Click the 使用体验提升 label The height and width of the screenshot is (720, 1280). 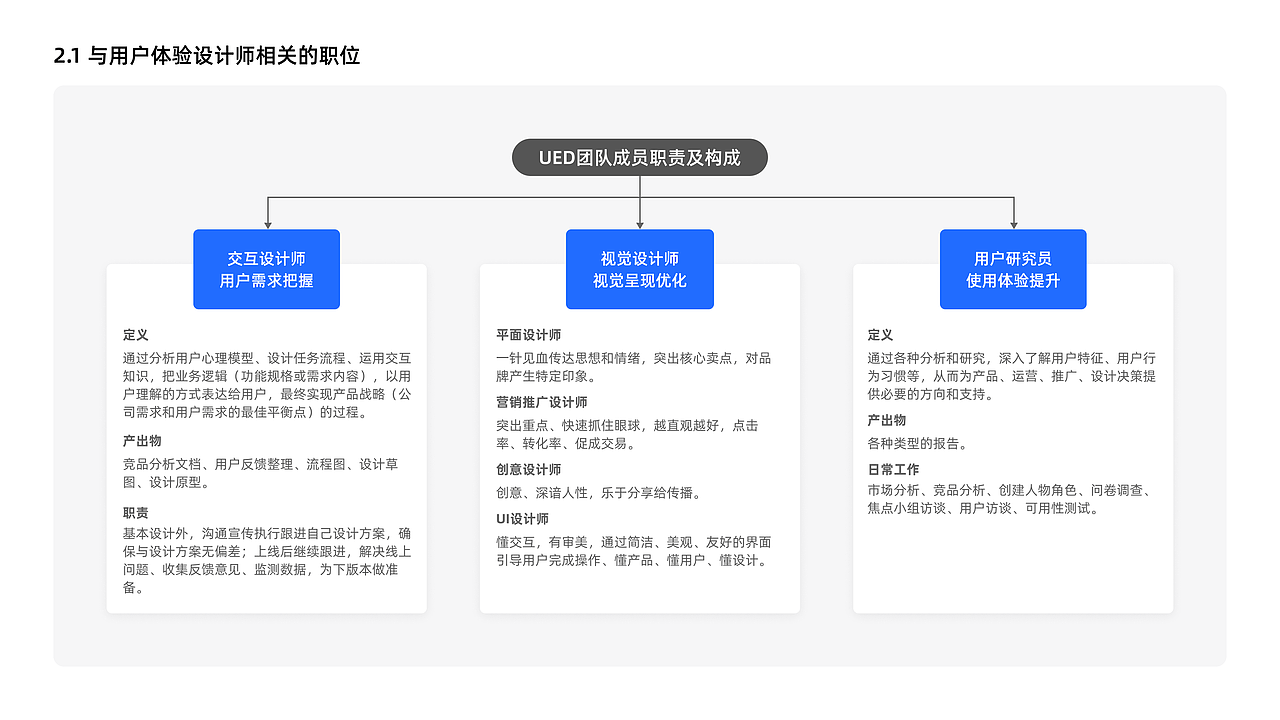pos(1013,283)
